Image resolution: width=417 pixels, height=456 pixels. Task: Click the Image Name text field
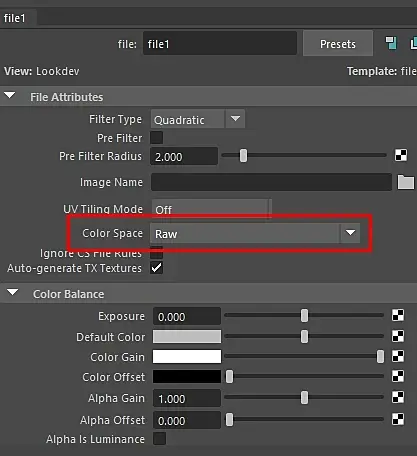(271, 182)
